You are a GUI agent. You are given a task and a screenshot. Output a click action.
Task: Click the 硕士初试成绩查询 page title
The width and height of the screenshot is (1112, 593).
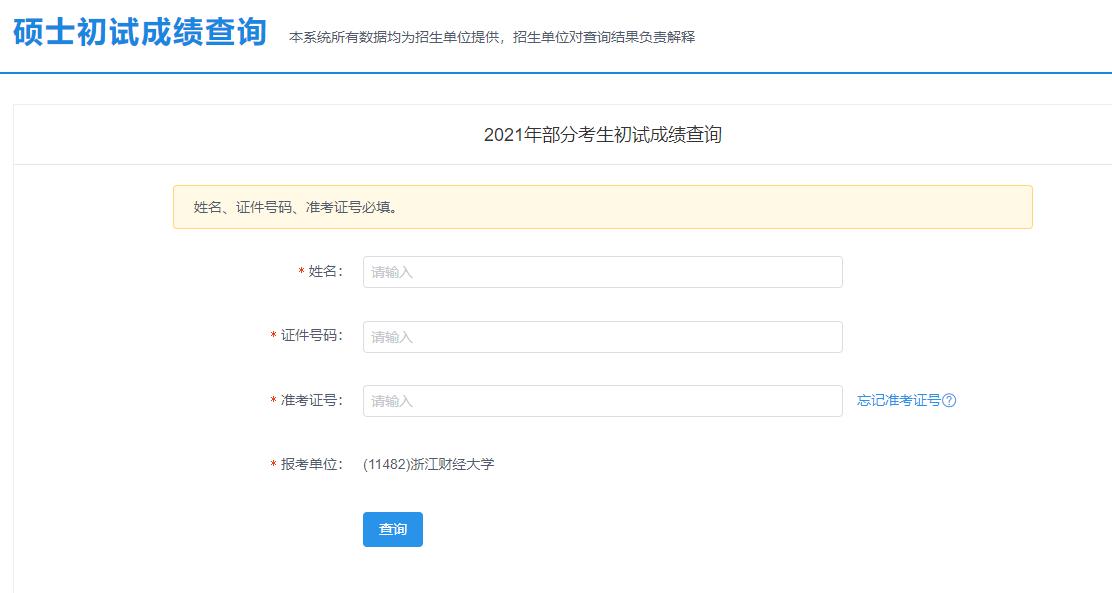(x=140, y=33)
